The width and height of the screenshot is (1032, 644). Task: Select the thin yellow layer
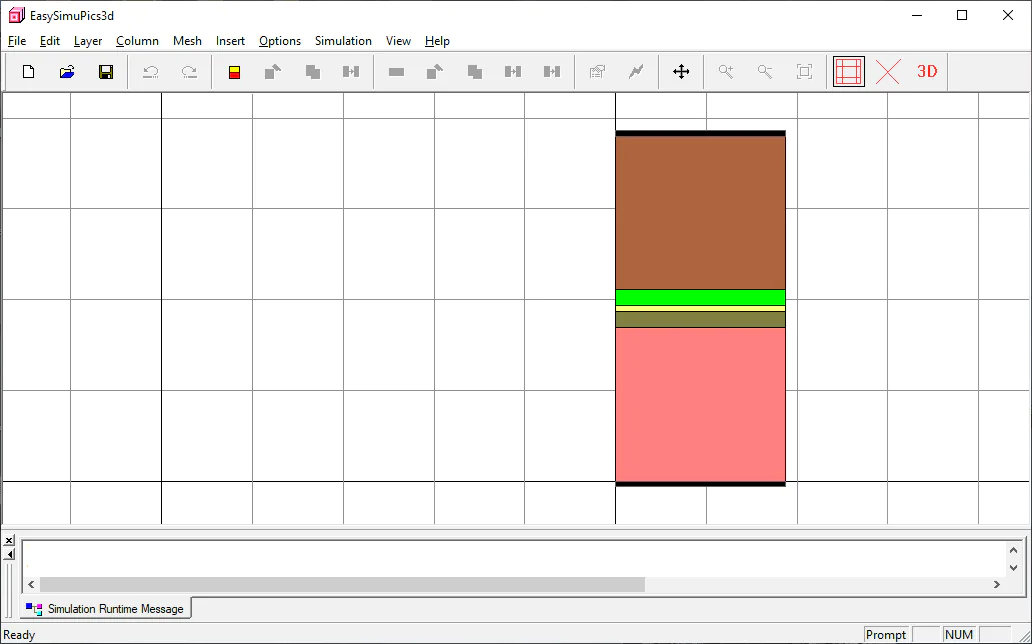coord(700,308)
